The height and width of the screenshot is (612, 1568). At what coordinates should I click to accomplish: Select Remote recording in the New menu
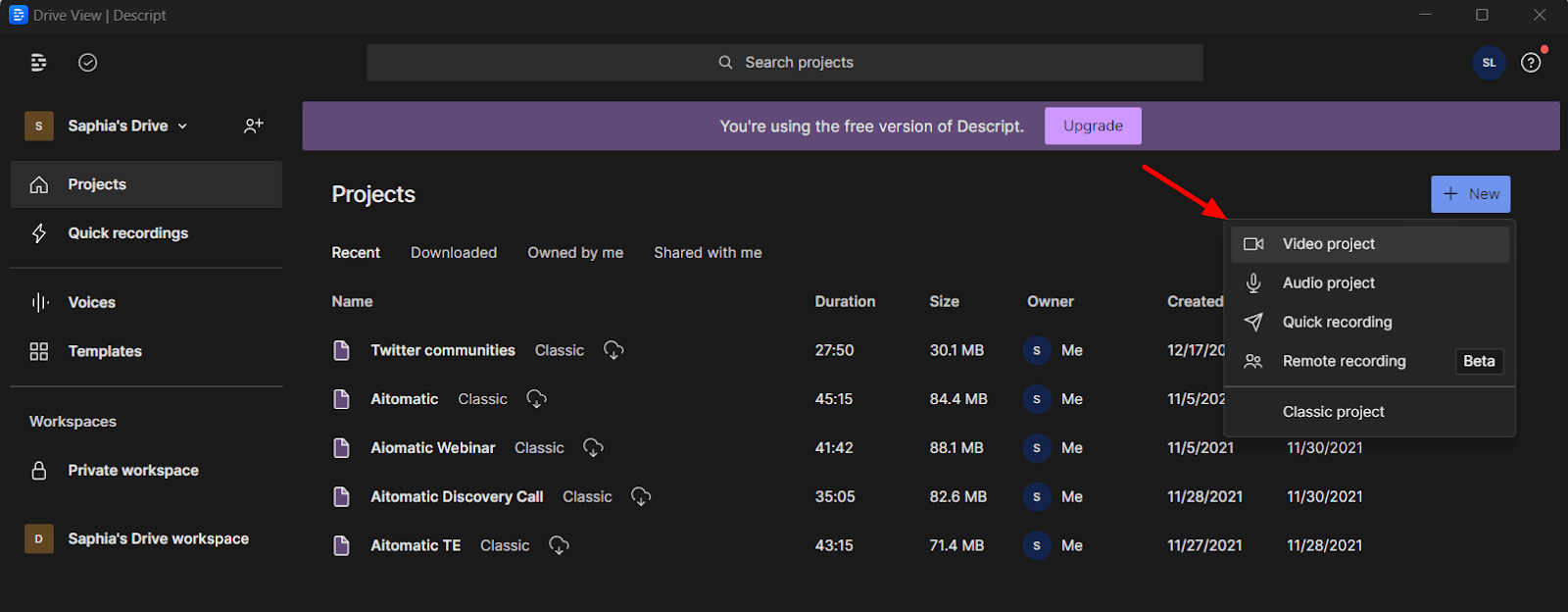tap(1370, 361)
